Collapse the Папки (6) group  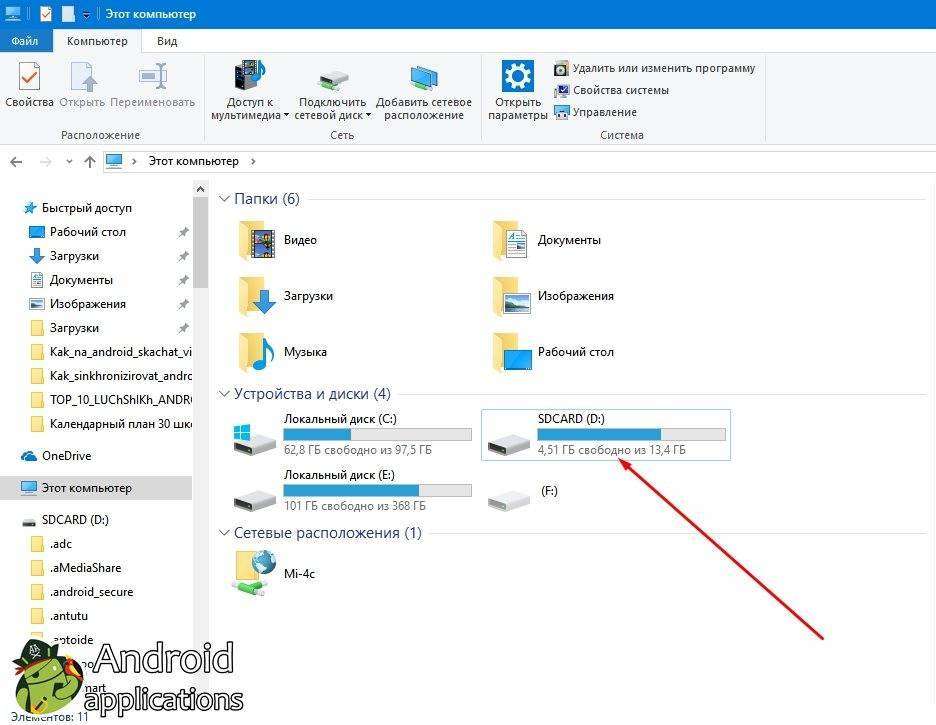(x=224, y=199)
